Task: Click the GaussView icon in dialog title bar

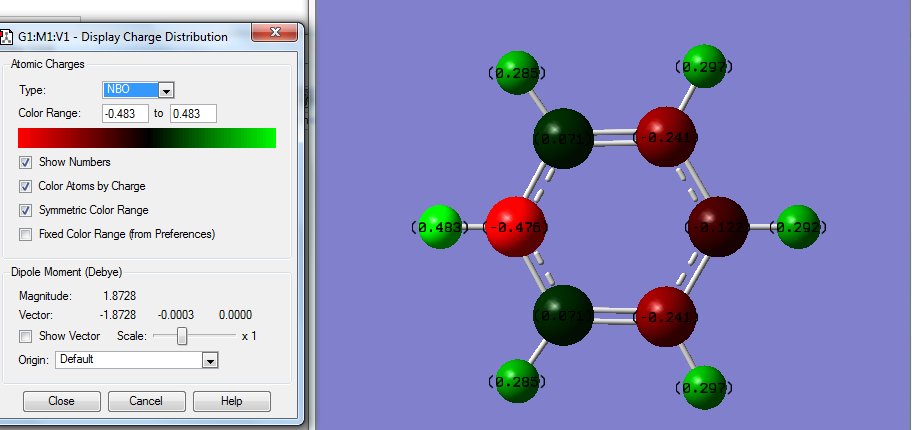Action: point(5,37)
